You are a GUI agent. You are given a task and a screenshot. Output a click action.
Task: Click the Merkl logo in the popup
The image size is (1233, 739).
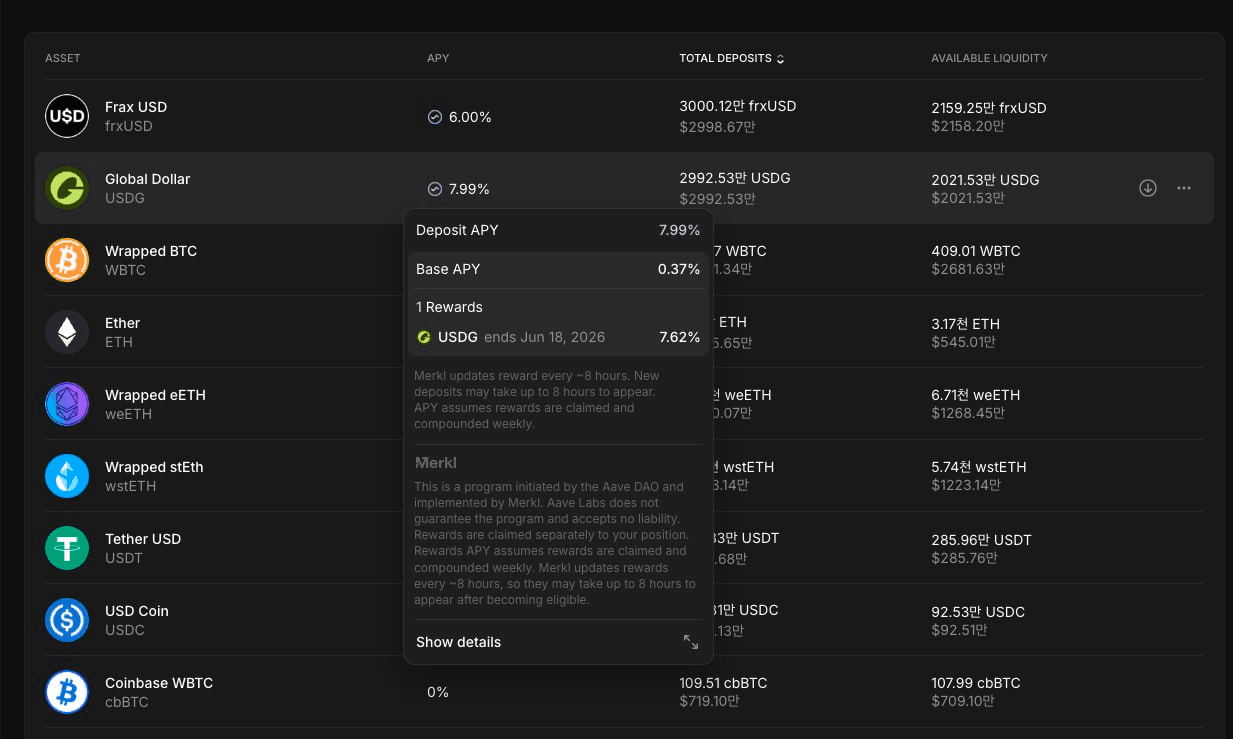click(436, 463)
